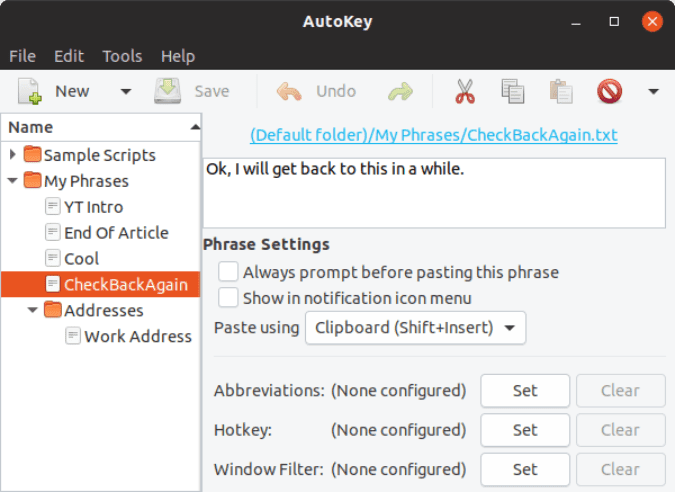Expand the Sample Scripts folder arrow
Screen dimensions: 675x492
tap(12, 154)
